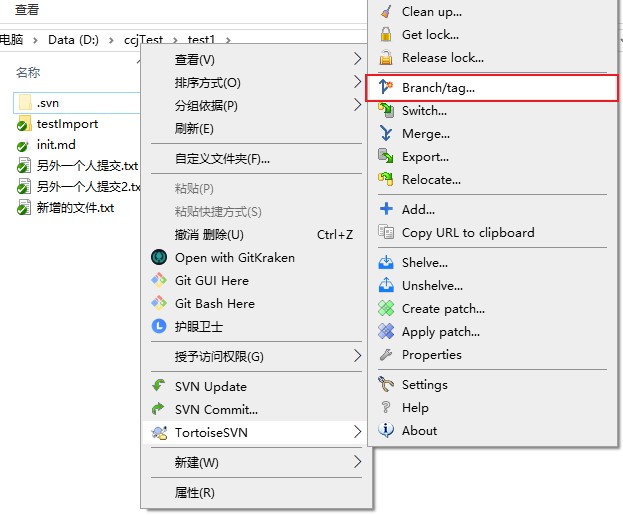The height and width of the screenshot is (515, 623).
Task: Click the Merge icon in the submenu
Action: [386, 134]
